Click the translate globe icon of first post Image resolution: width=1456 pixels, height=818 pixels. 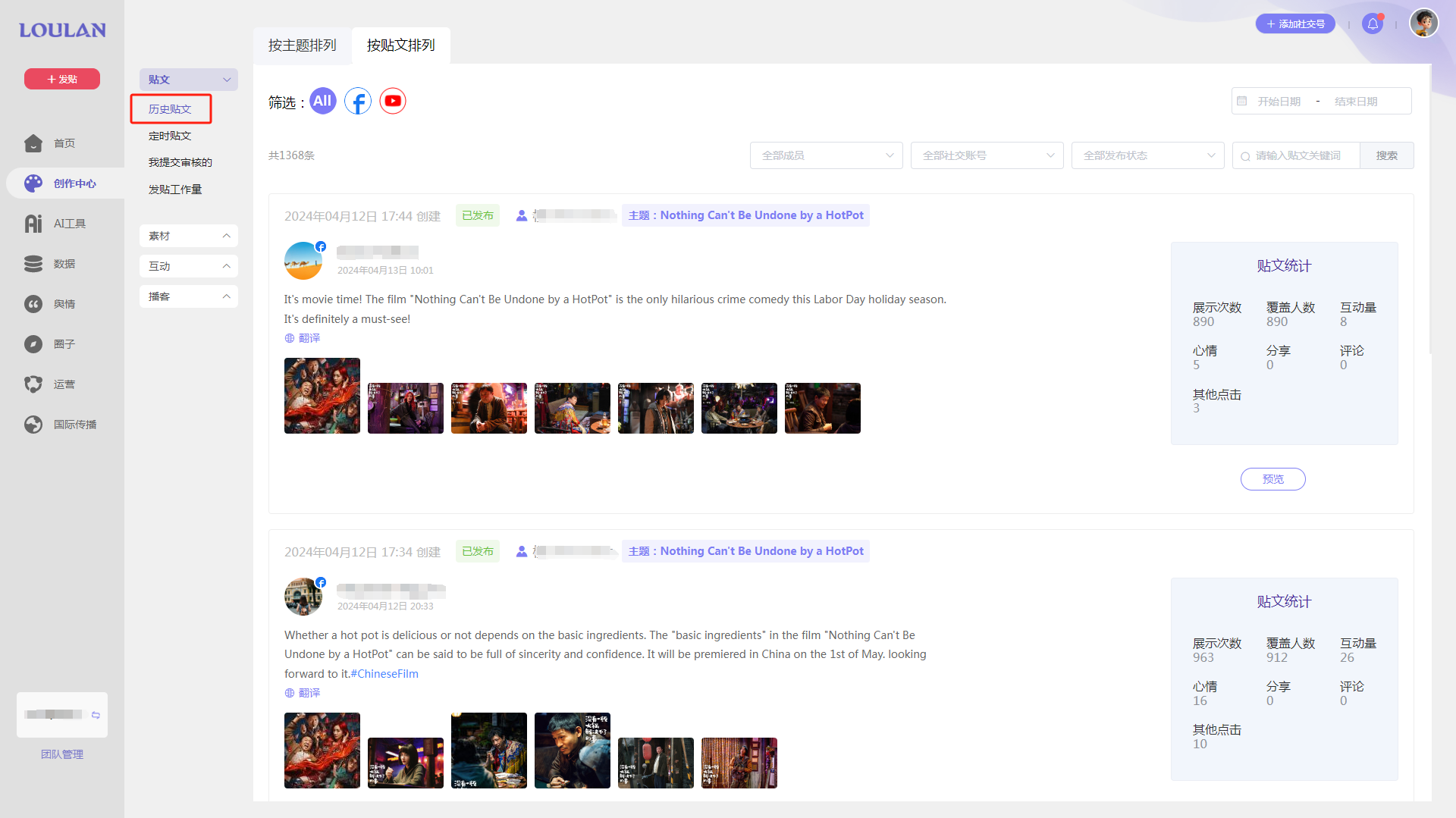pyautogui.click(x=290, y=338)
